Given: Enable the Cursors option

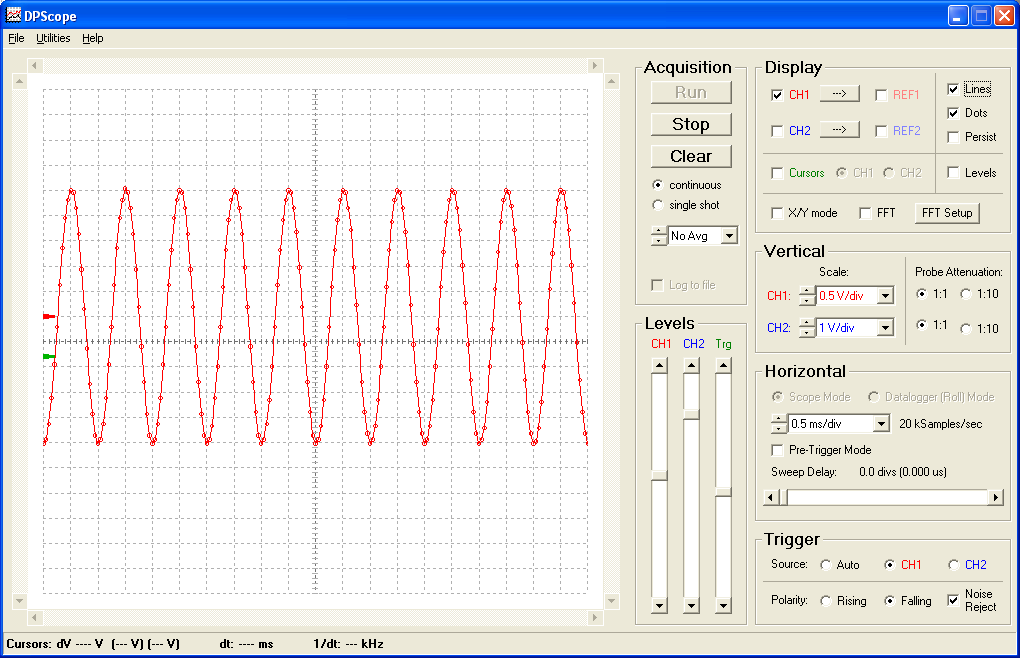Looking at the screenshot, I should (x=777, y=172).
